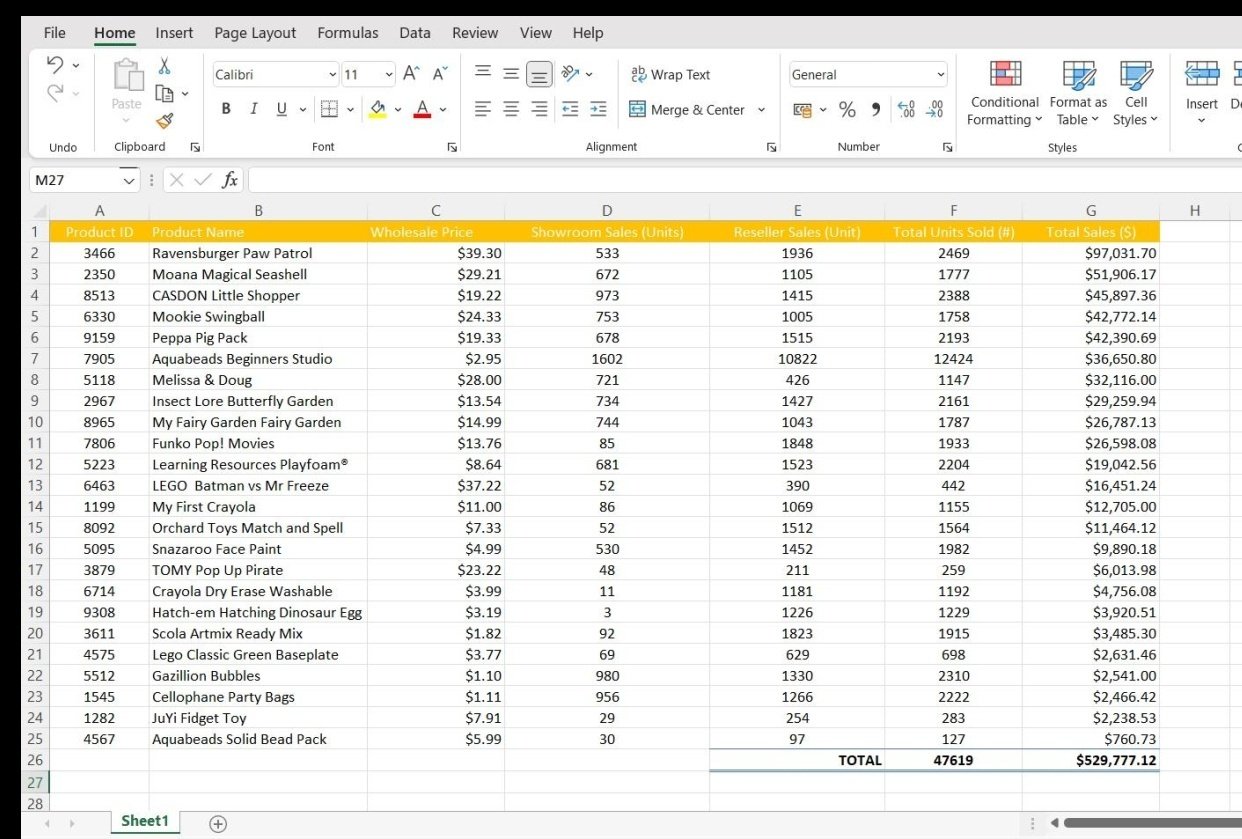The image size is (1242, 839).
Task: Open the Formulas ribbon tab
Action: pyautogui.click(x=347, y=33)
